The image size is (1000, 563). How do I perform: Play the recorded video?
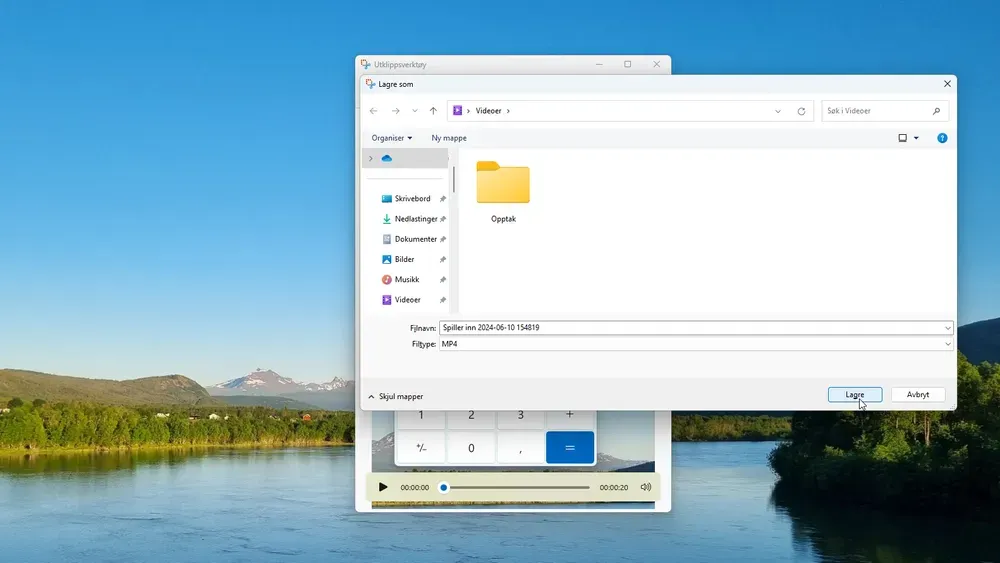[x=383, y=487]
